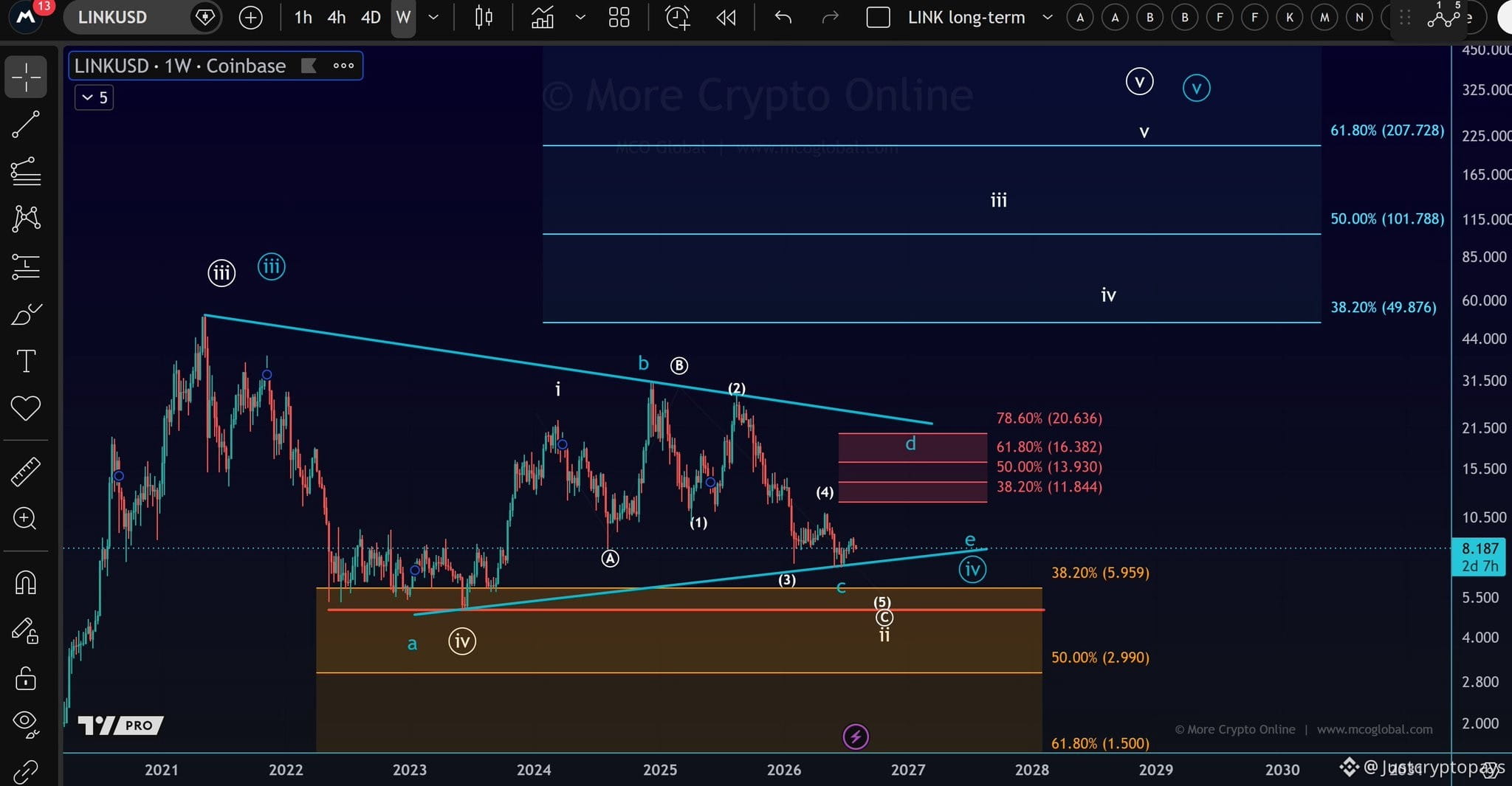This screenshot has height=786, width=1512.
Task: Select the trend line drawing tool
Action: tap(26, 125)
